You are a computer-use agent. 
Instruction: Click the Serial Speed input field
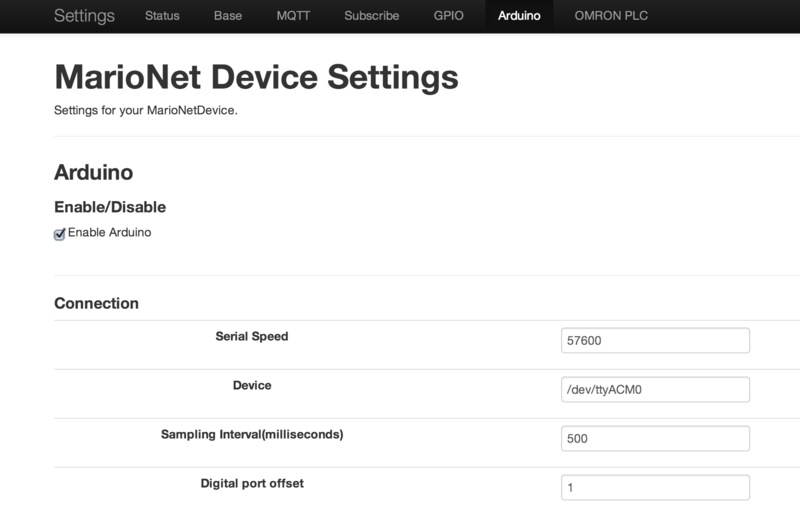655,340
